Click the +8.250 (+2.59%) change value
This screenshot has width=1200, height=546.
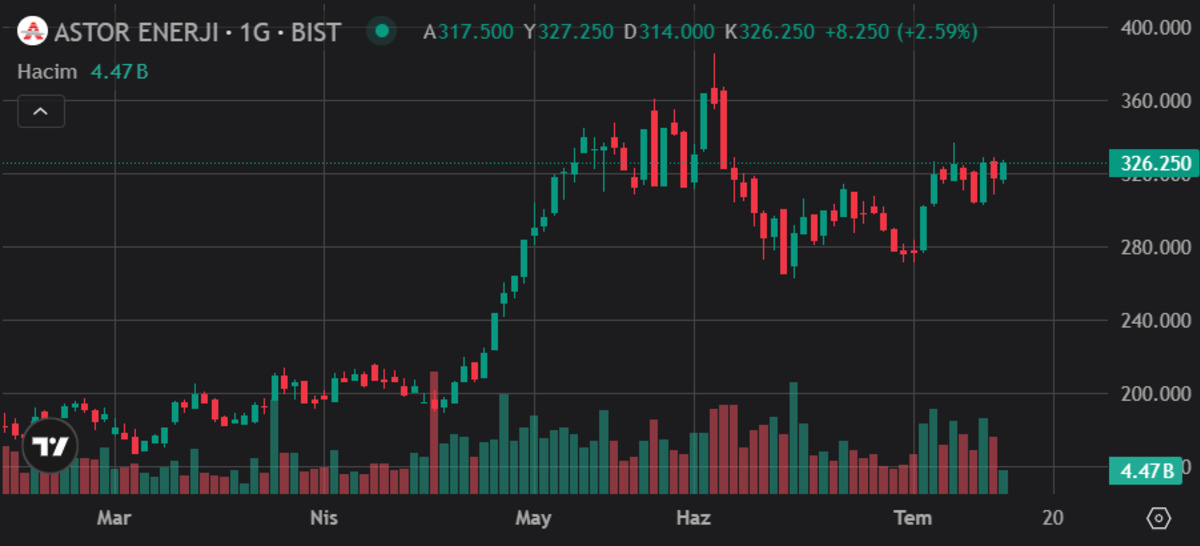coord(901,32)
